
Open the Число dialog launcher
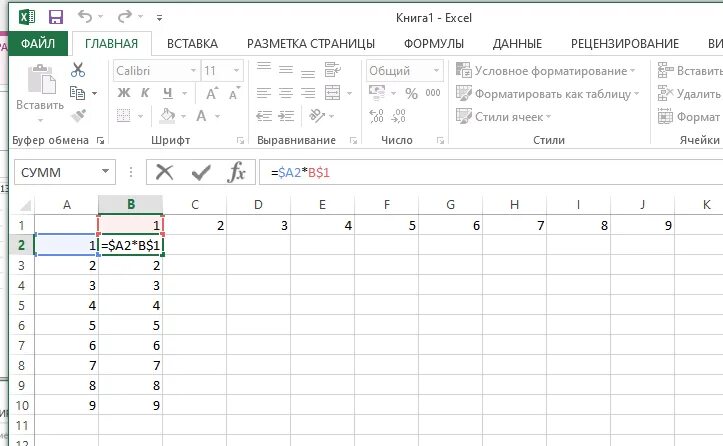(x=440, y=141)
